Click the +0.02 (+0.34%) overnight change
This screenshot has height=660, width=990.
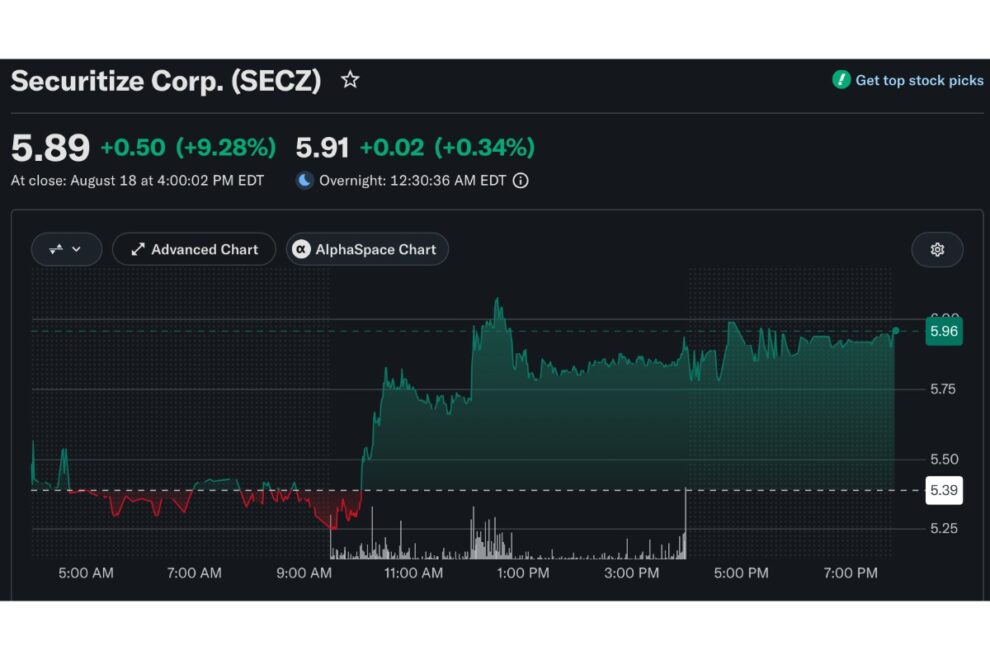click(x=447, y=148)
